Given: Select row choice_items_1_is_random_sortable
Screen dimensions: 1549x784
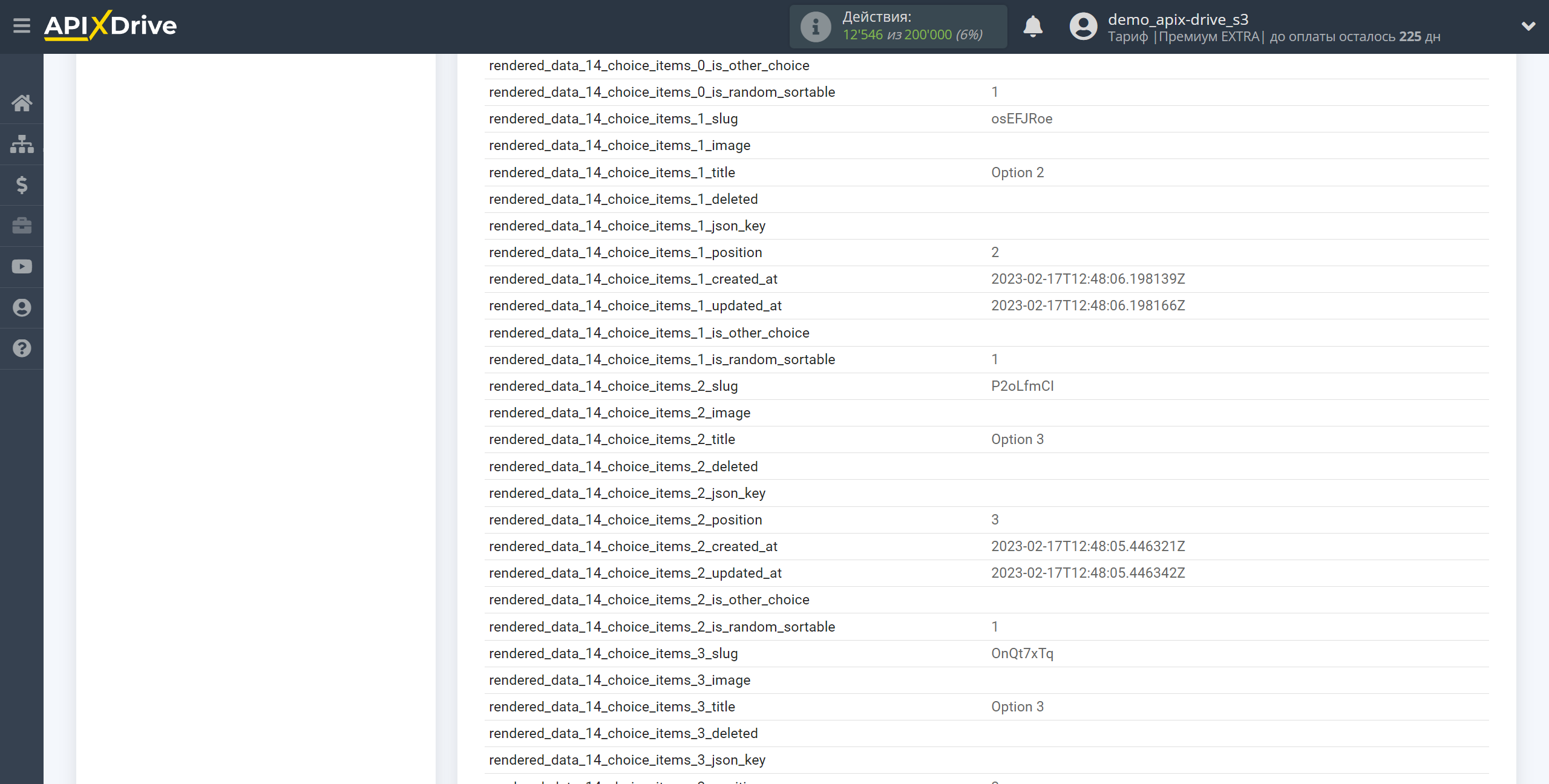Looking at the screenshot, I should click(986, 359).
